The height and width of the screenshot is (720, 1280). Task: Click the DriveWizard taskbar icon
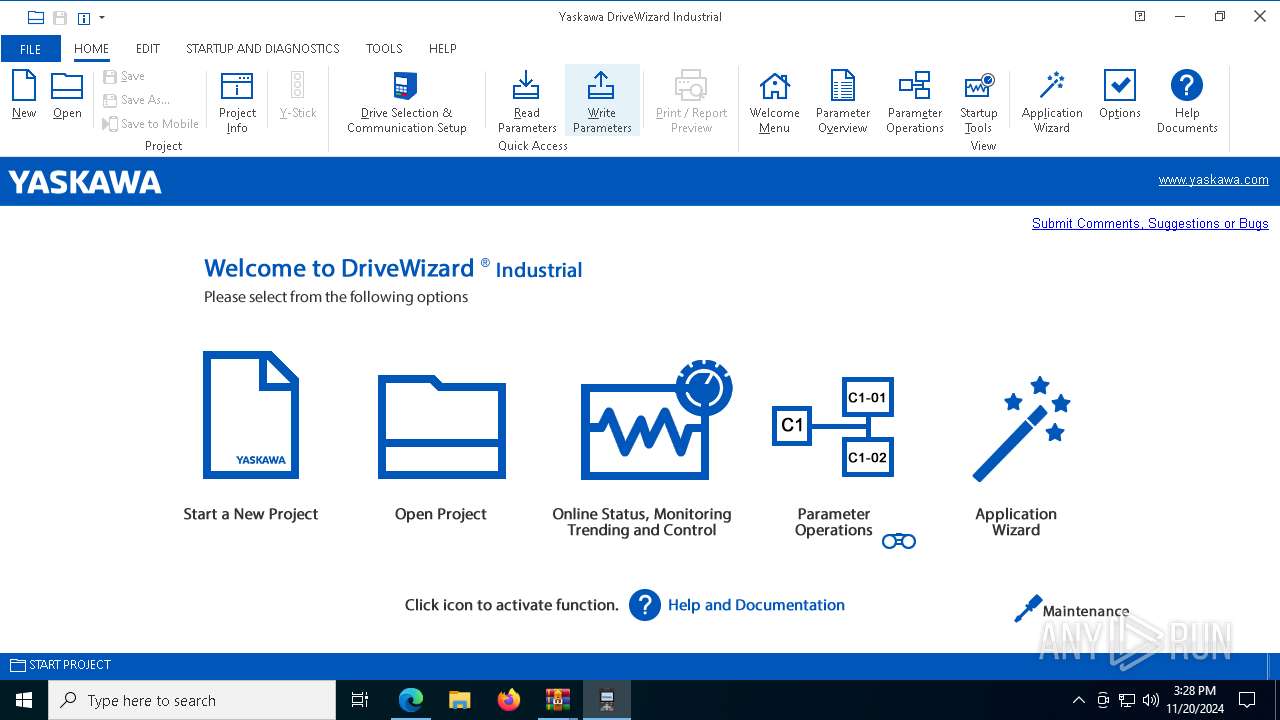(x=607, y=700)
